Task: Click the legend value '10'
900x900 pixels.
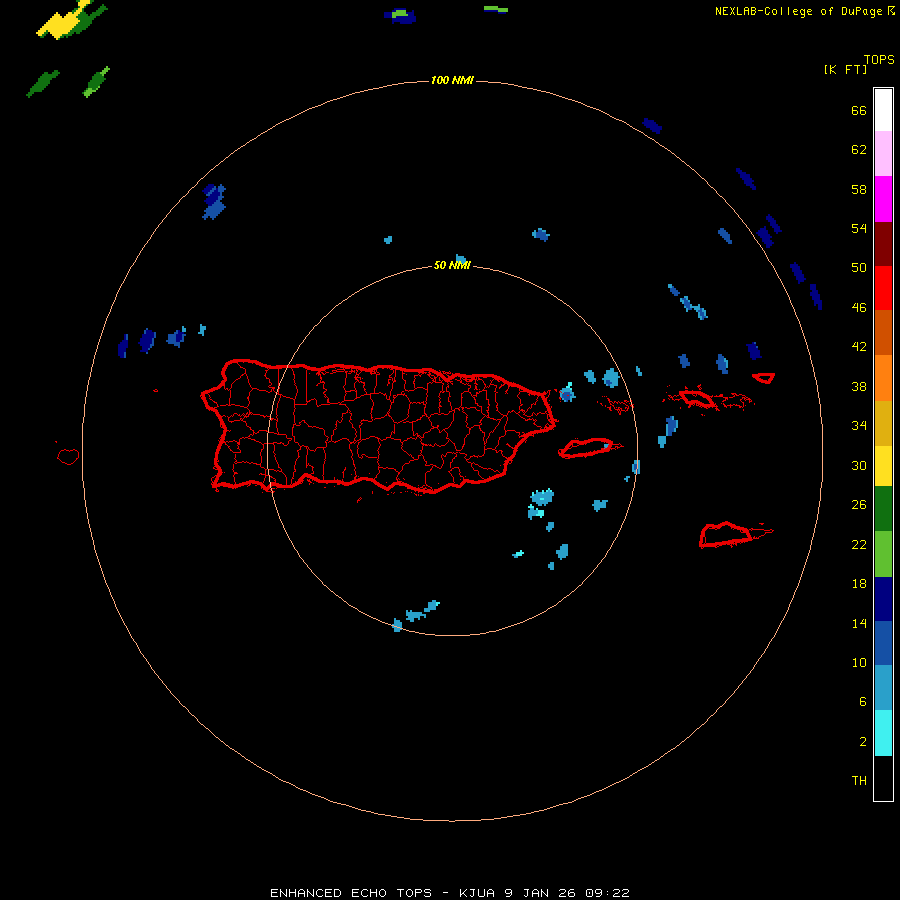Action: point(859,662)
